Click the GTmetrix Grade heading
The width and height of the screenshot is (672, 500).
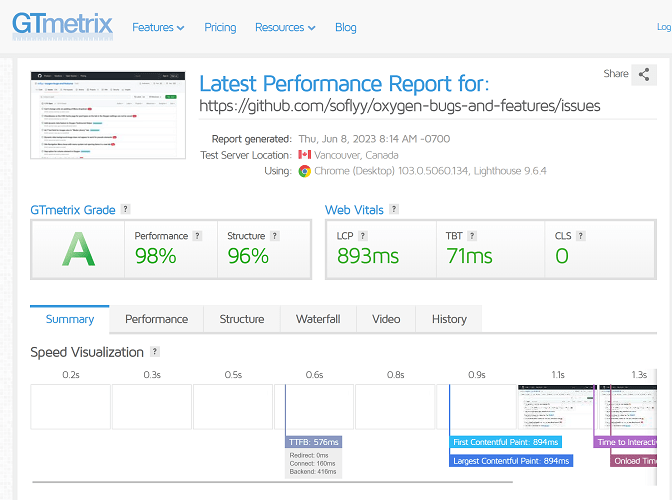click(x=73, y=210)
